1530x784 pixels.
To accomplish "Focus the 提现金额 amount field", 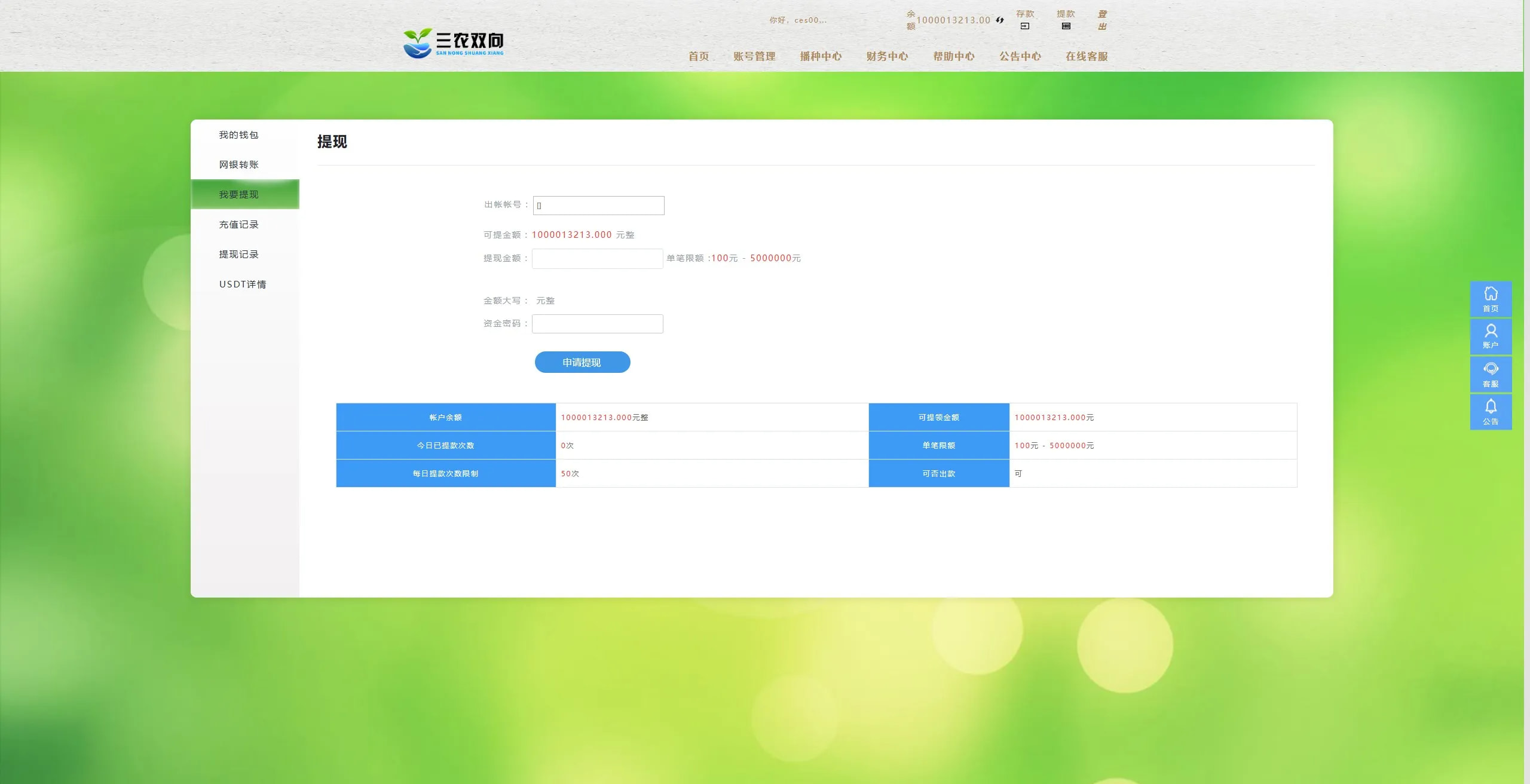I will pyautogui.click(x=597, y=259).
